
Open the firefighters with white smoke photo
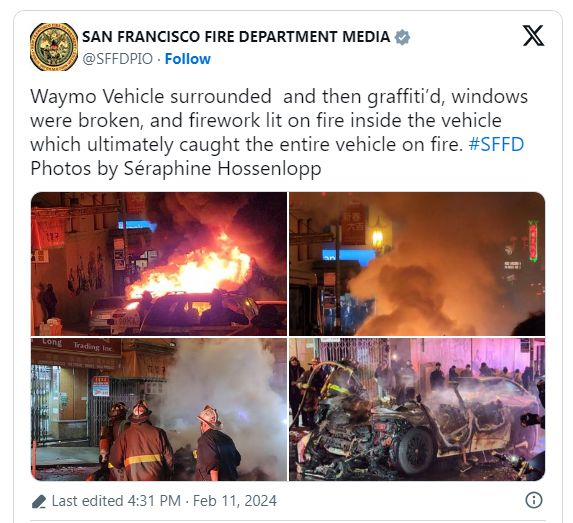pyautogui.click(x=159, y=409)
